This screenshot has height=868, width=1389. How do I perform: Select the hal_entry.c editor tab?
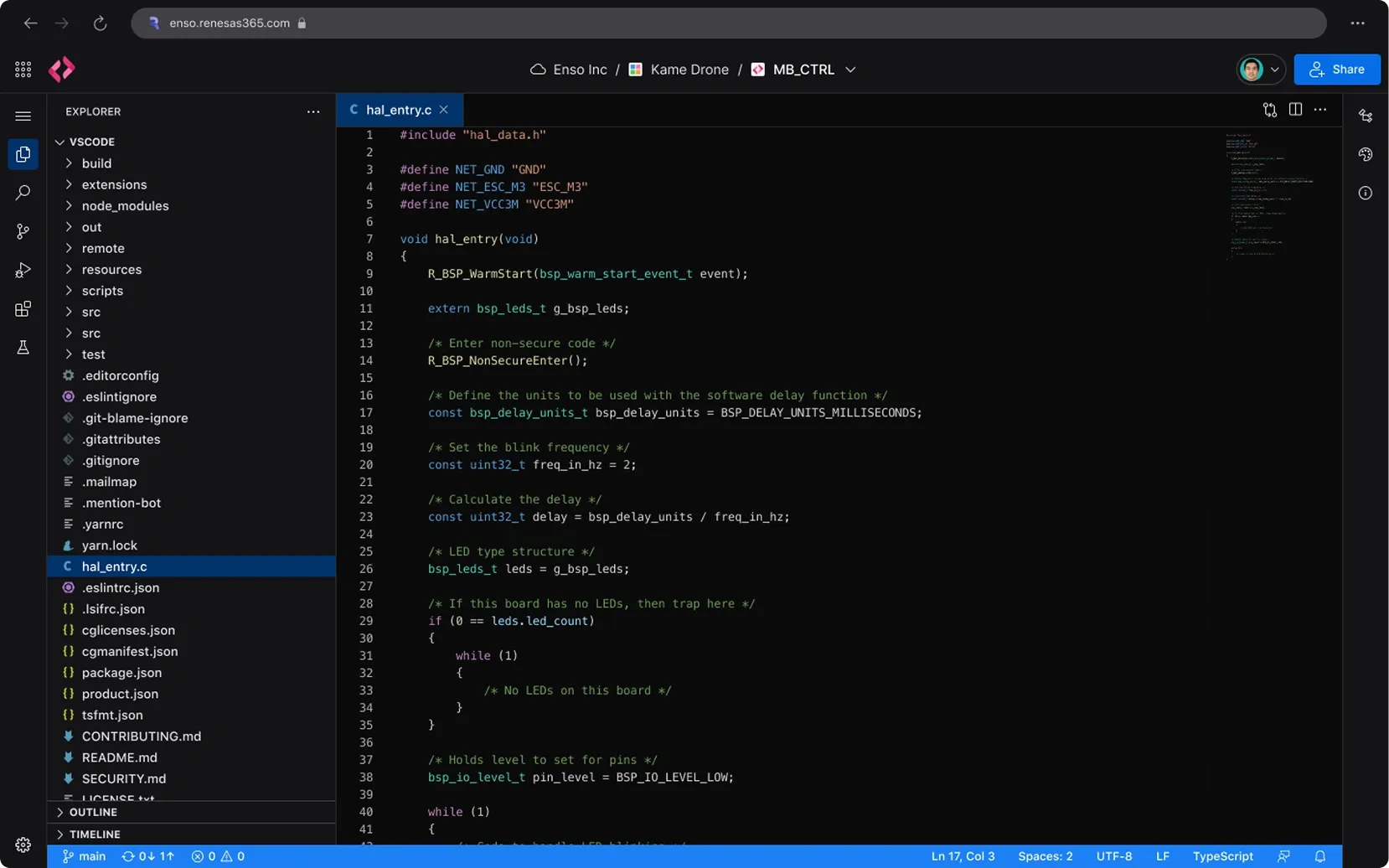[x=398, y=110]
